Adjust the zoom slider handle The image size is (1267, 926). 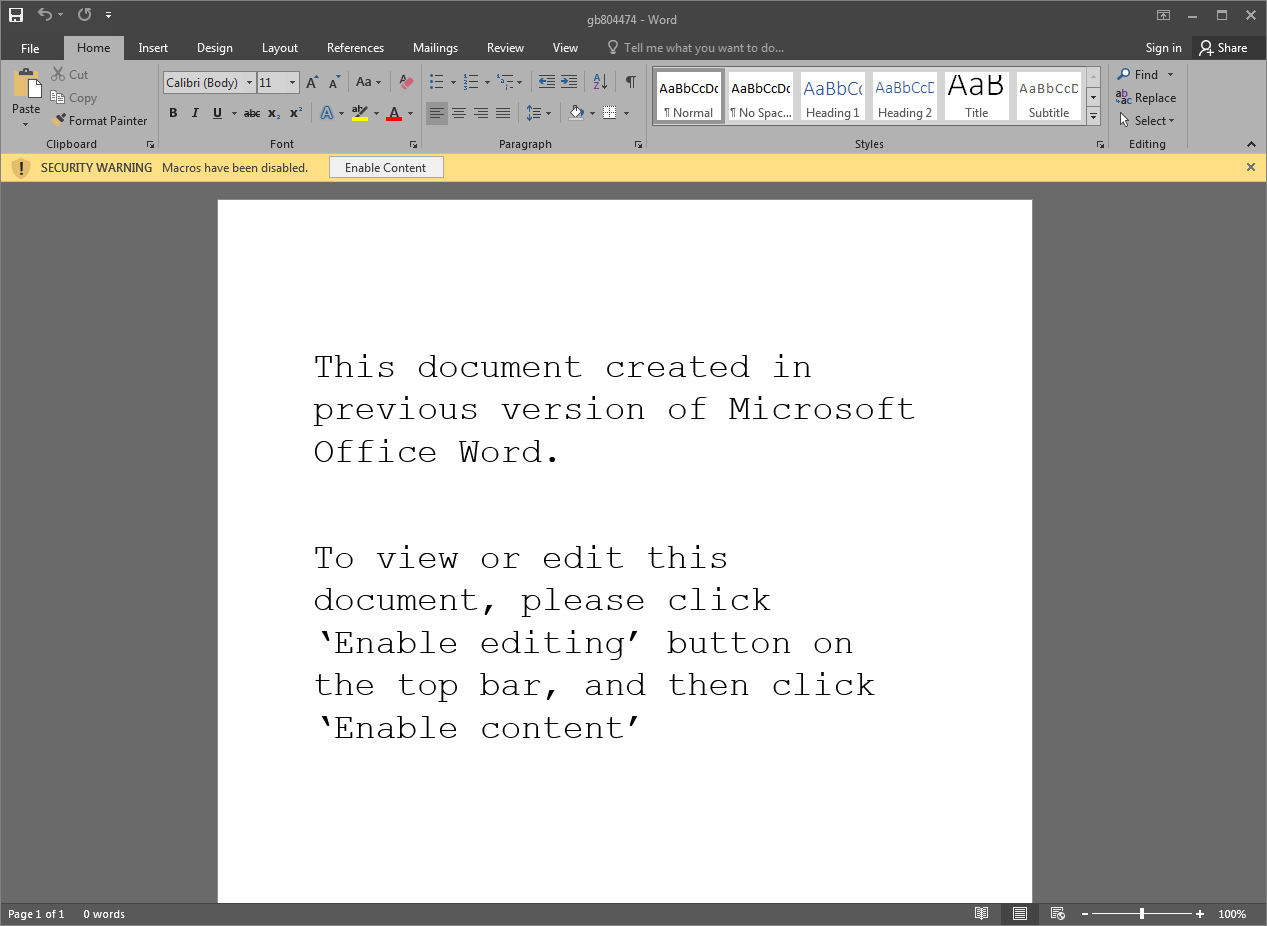(1142, 914)
